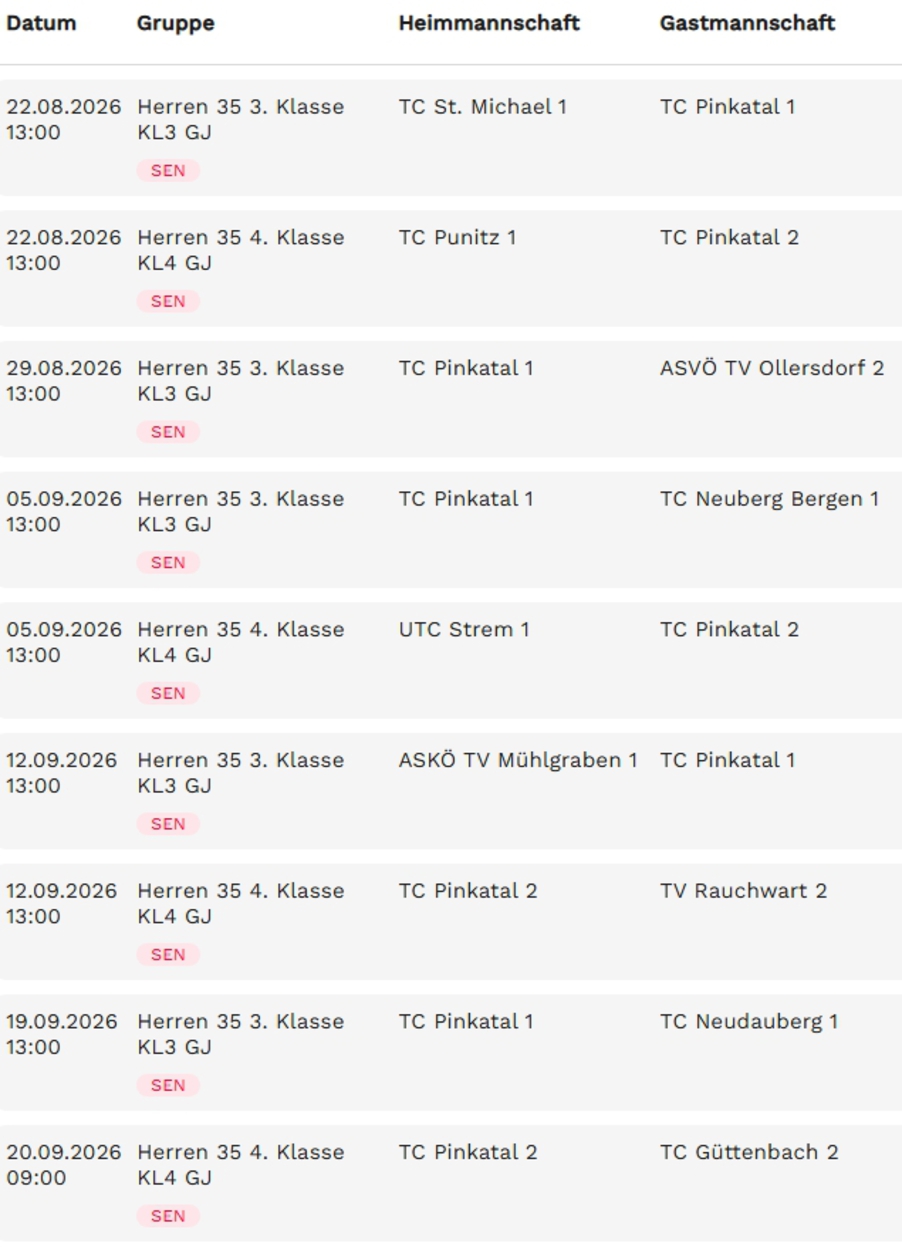Open the TC St. Michael 1 team
This screenshot has height=1250, width=902.
tap(482, 107)
